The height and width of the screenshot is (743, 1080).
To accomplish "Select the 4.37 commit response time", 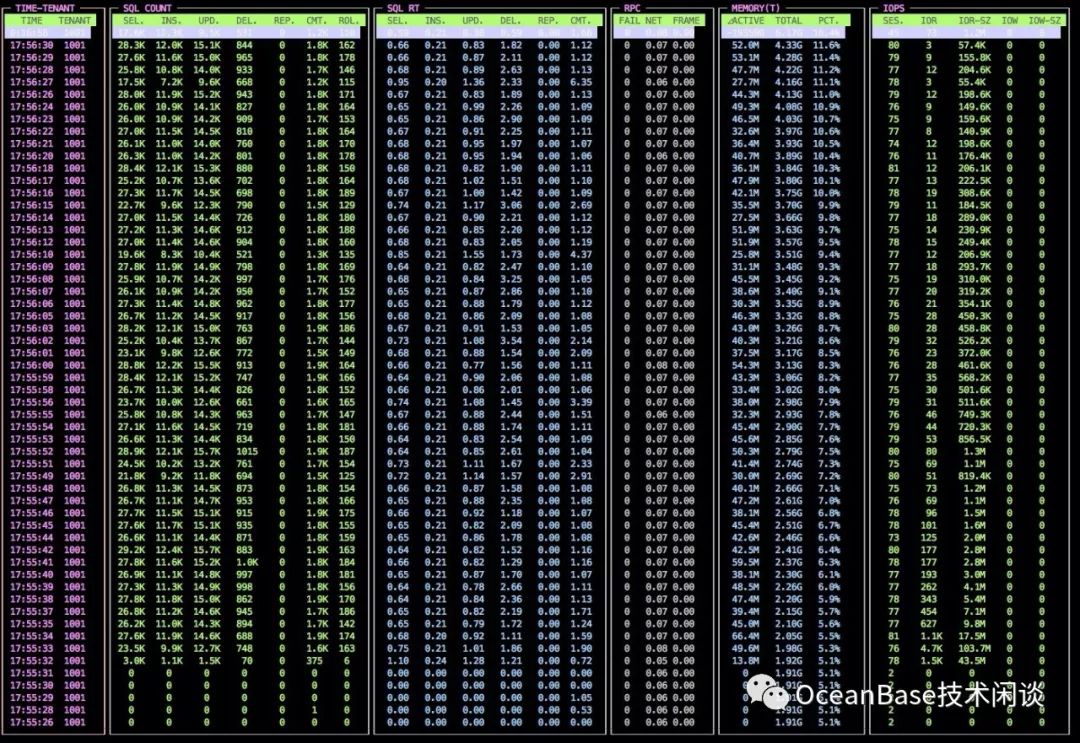I will point(581,255).
